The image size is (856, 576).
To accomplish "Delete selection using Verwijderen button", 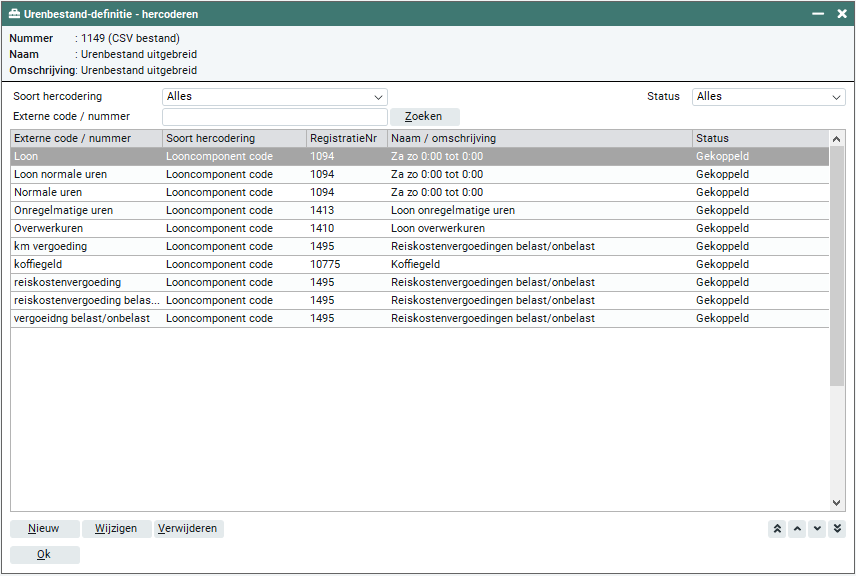I will (x=188, y=529).
